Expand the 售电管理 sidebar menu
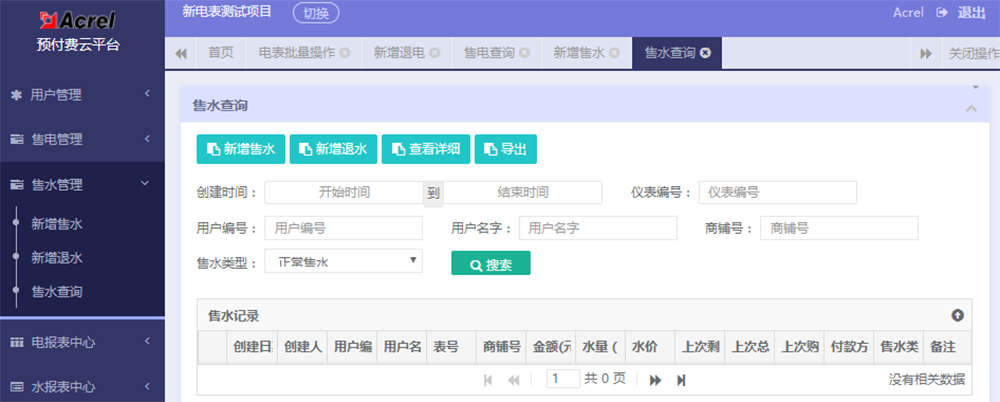 82,139
